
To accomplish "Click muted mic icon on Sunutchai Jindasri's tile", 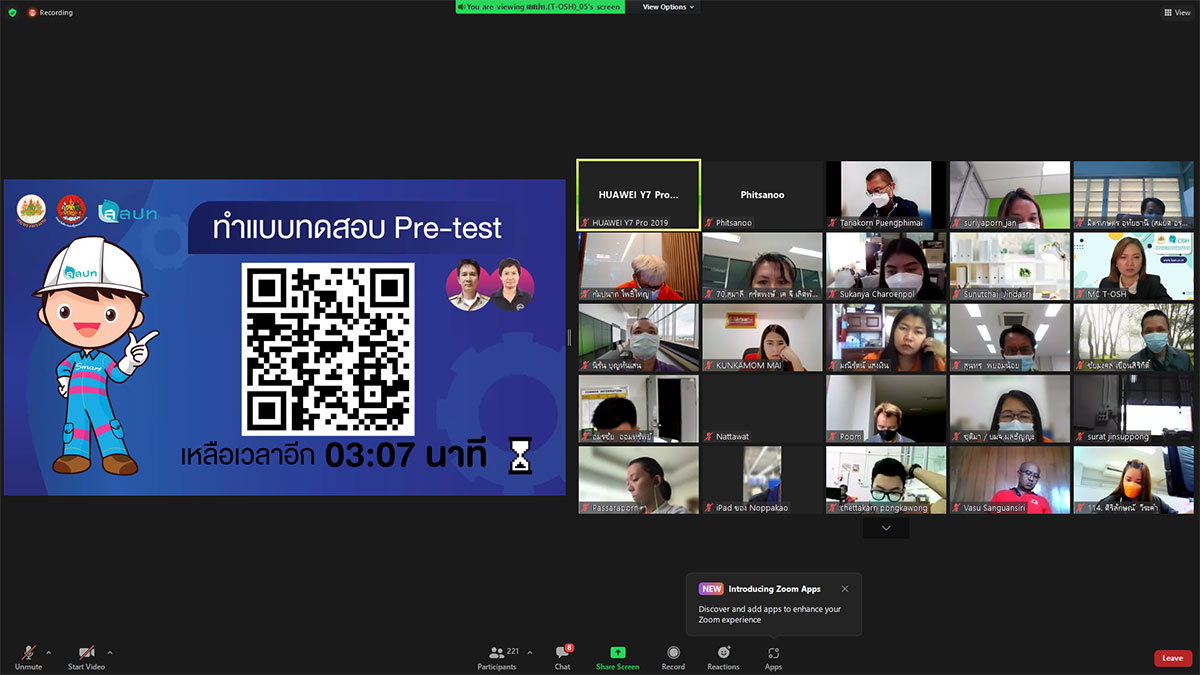I will [957, 295].
